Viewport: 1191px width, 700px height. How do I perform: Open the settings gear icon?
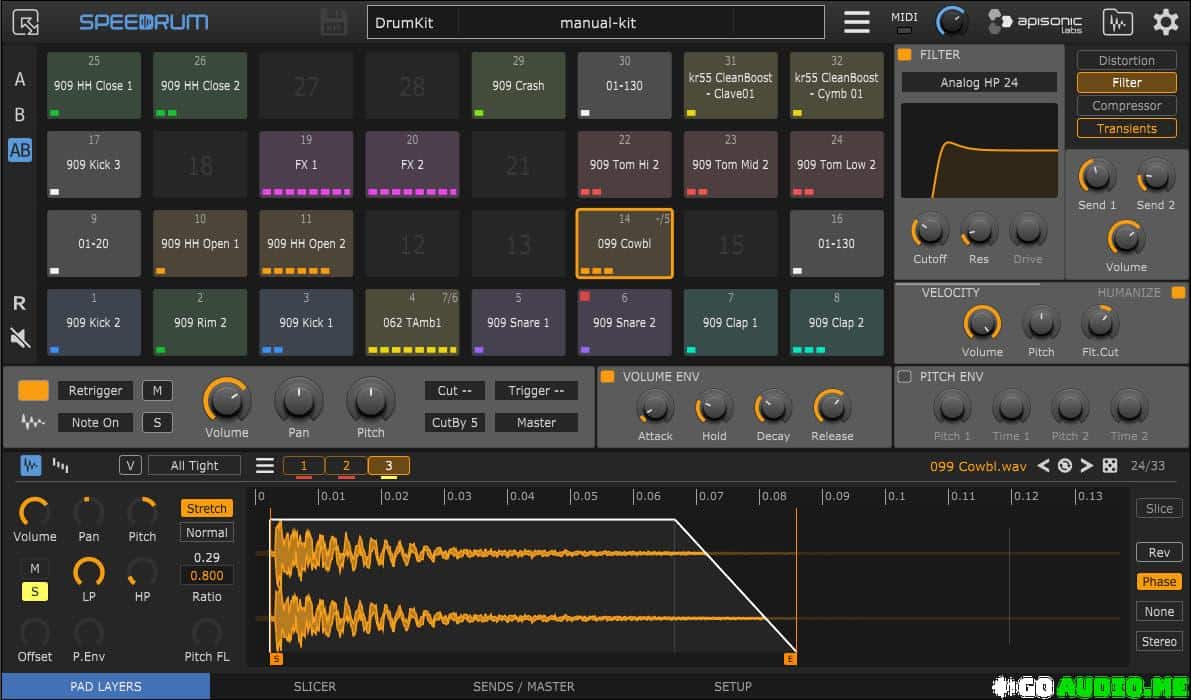pyautogui.click(x=1165, y=22)
